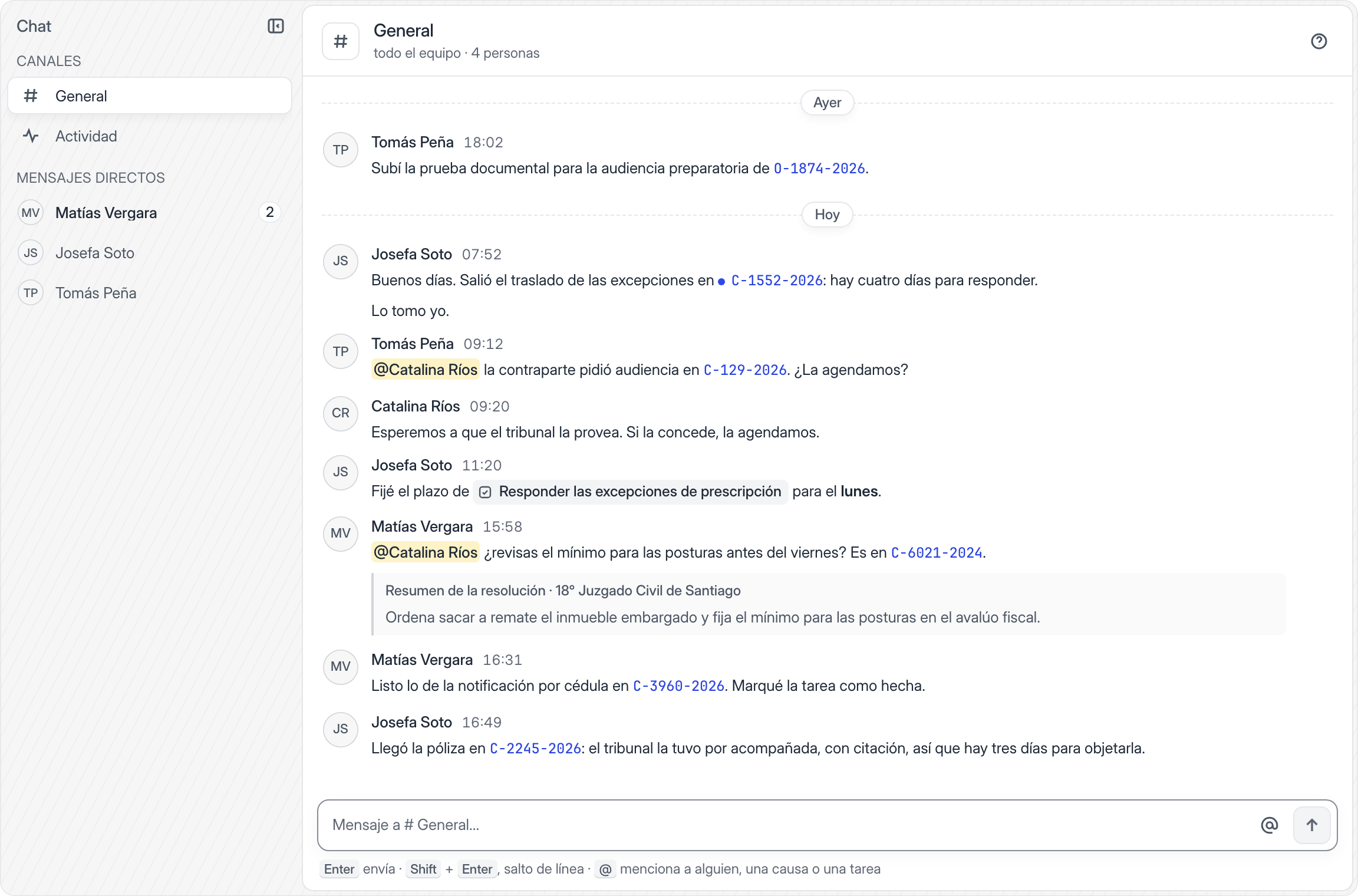
Task: Click the MENSAJES DIRECTOS section header
Action: tap(91, 178)
